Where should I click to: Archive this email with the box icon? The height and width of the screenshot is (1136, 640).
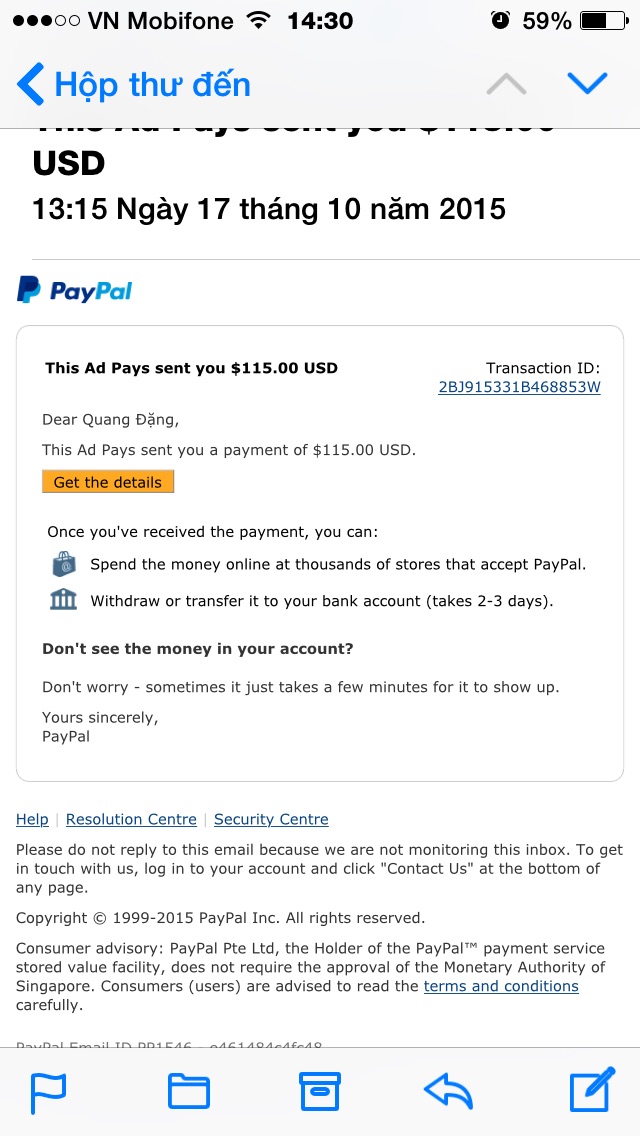click(x=320, y=1091)
